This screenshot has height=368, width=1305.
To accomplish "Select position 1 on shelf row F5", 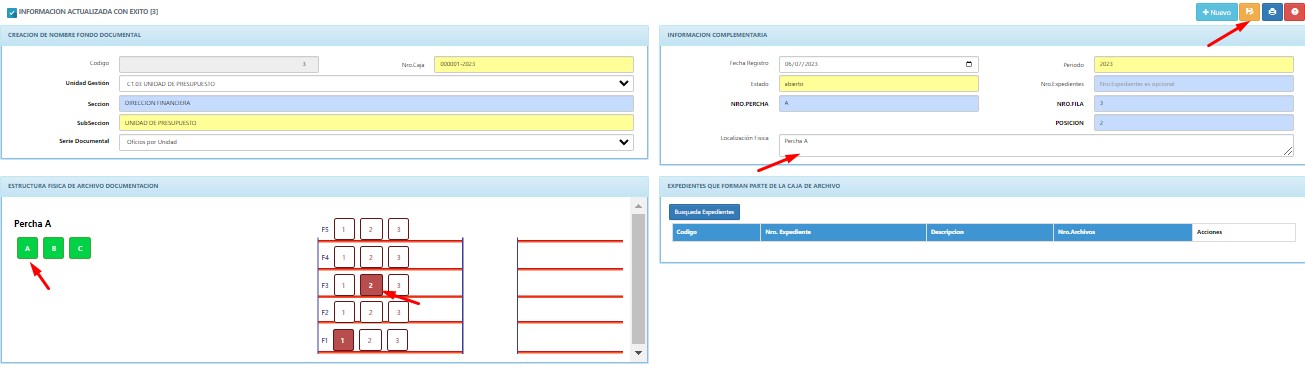I will tap(344, 229).
